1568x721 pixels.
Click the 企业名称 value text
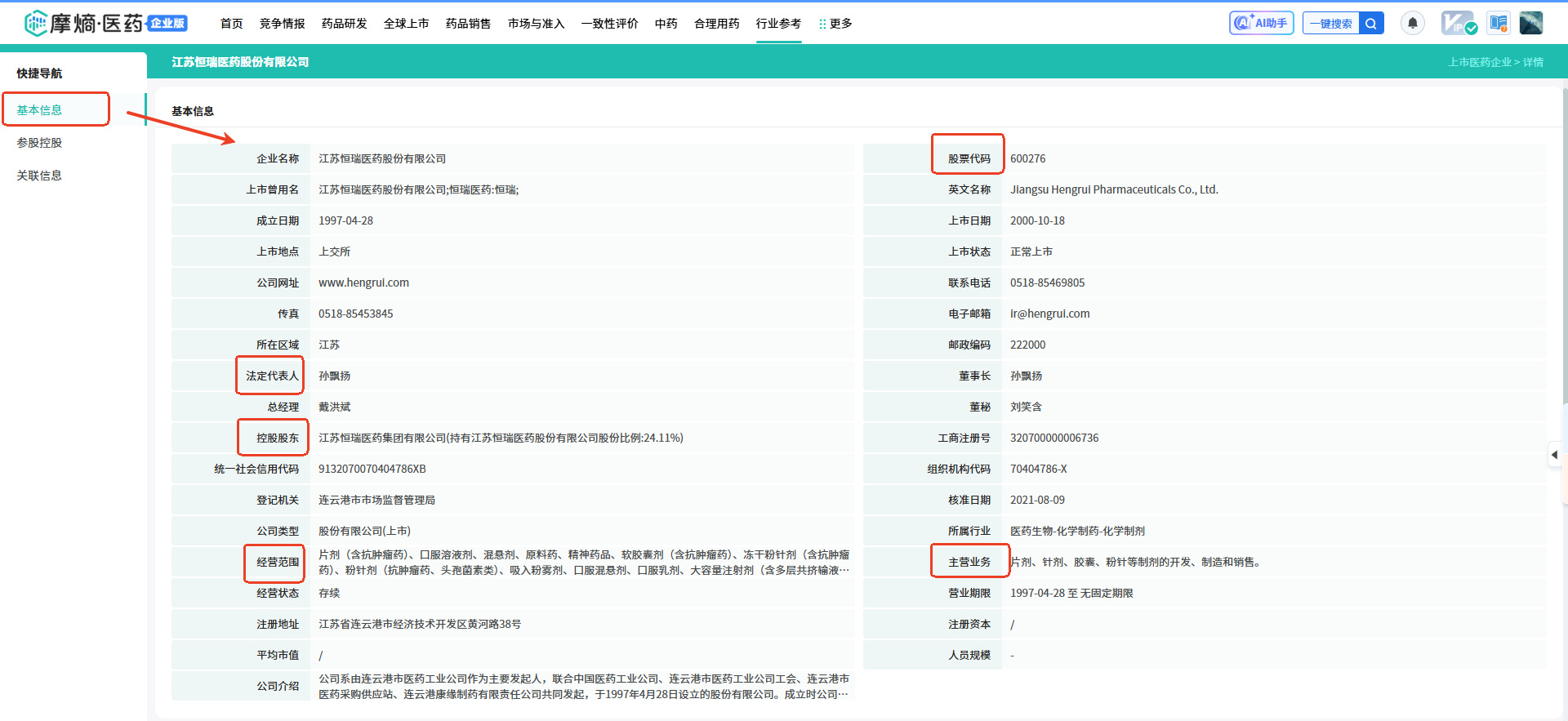(382, 158)
